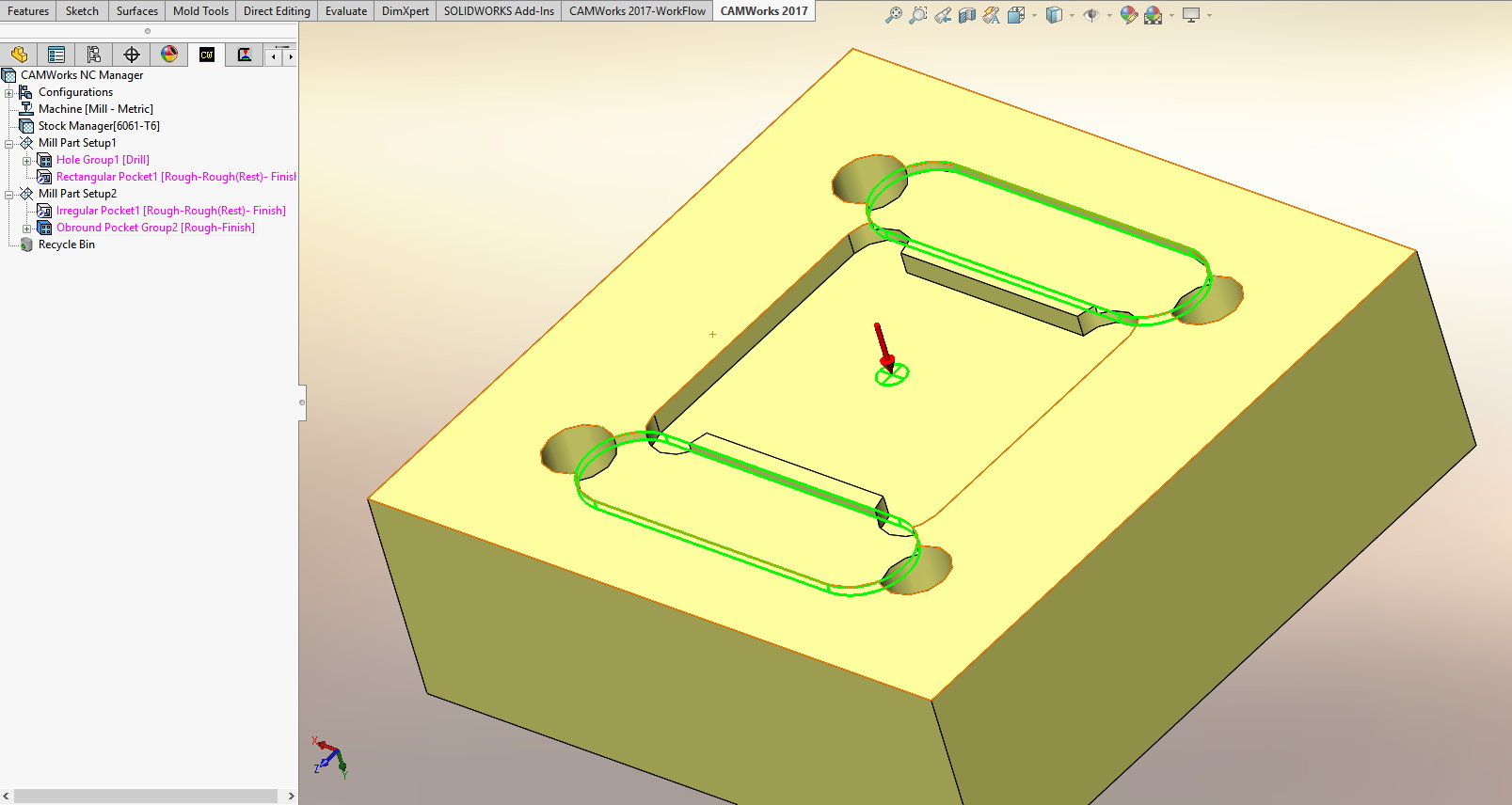
Task: Expand the Configurations tree node
Action: (x=9, y=92)
